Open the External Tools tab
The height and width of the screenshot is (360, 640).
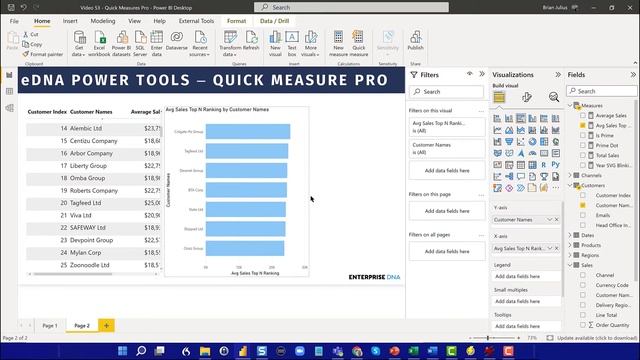[x=196, y=21]
